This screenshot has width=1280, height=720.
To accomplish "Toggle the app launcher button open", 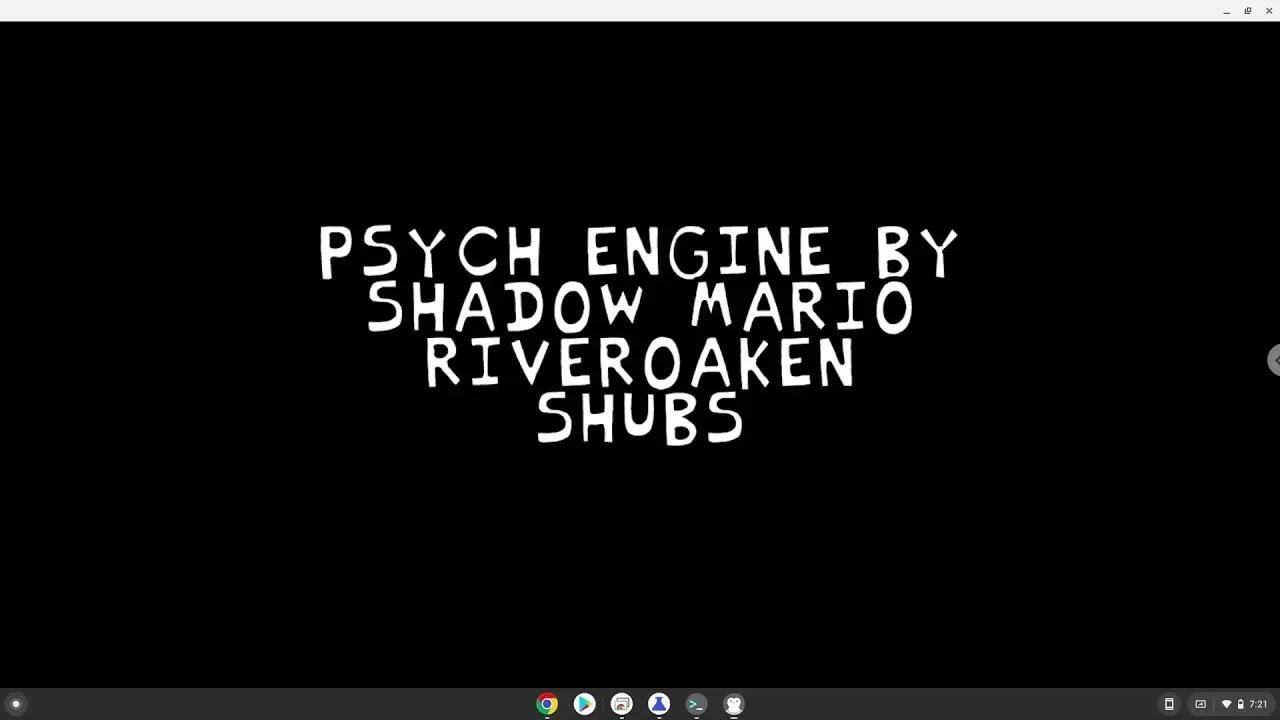I will 16,704.
